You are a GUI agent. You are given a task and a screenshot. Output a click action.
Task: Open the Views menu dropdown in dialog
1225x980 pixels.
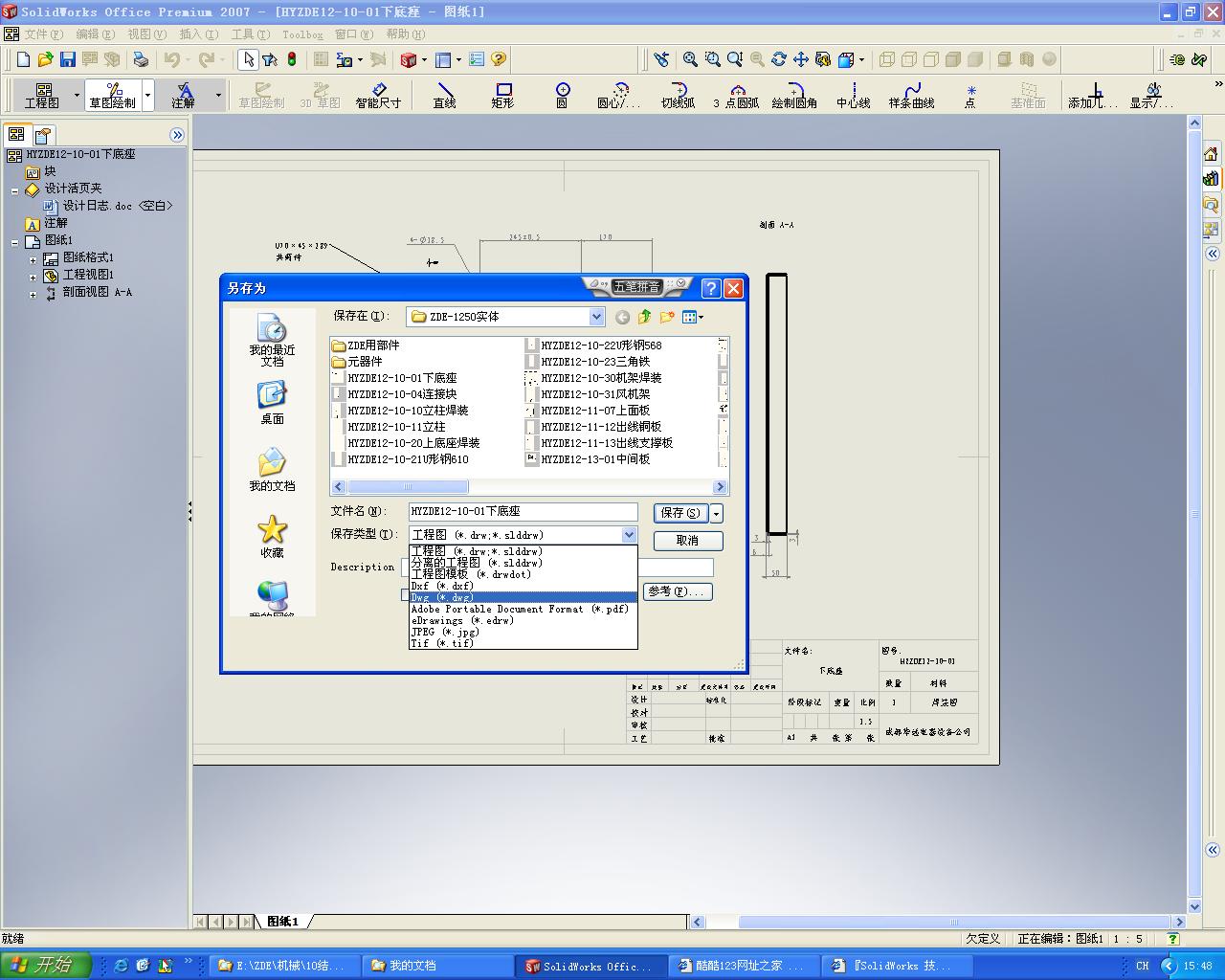point(693,317)
